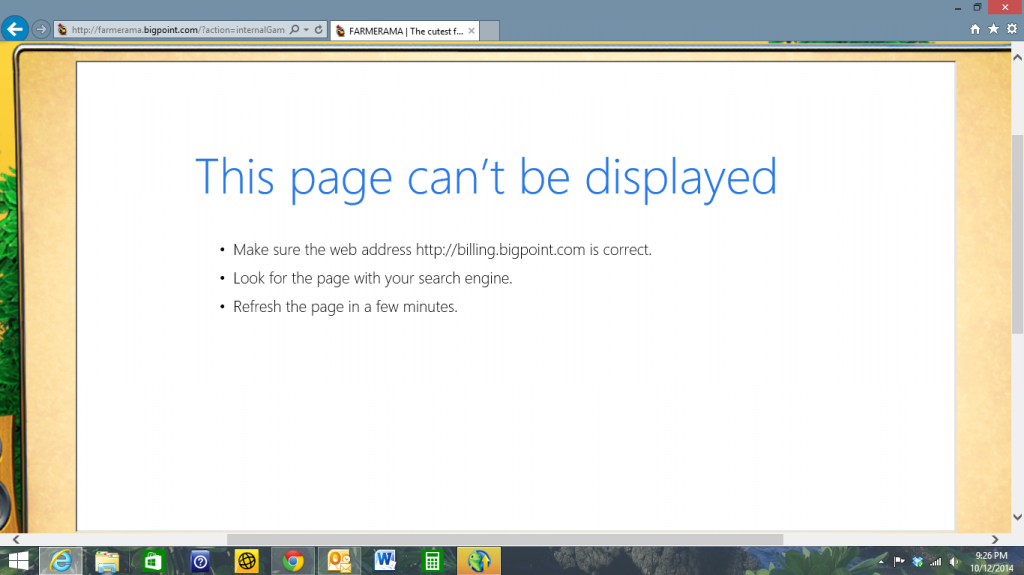The height and width of the screenshot is (575, 1024).
Task: Show hidden tray icons with the up arrow
Action: (881, 561)
